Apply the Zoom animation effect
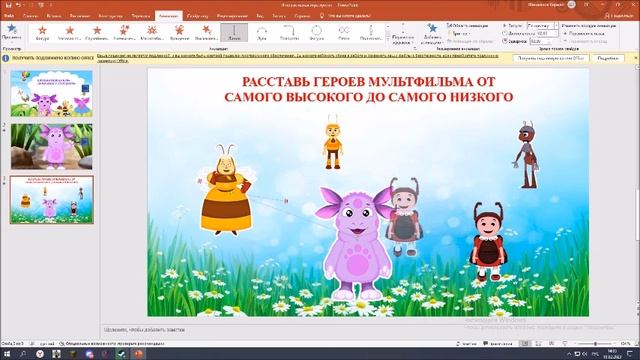This screenshot has height=360, width=640. (152, 33)
